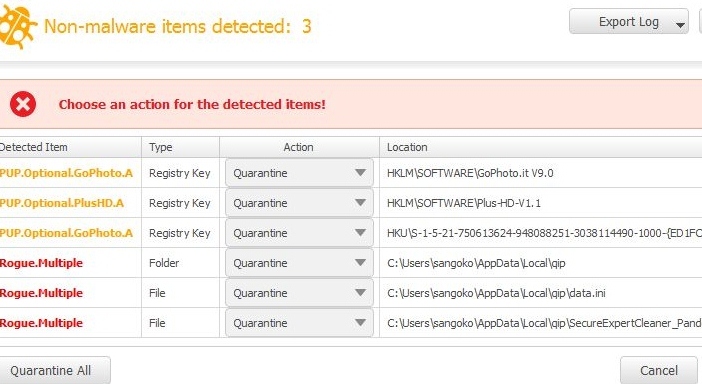Open the Export Log dropdown button
The width and height of the screenshot is (702, 384).
629,21
